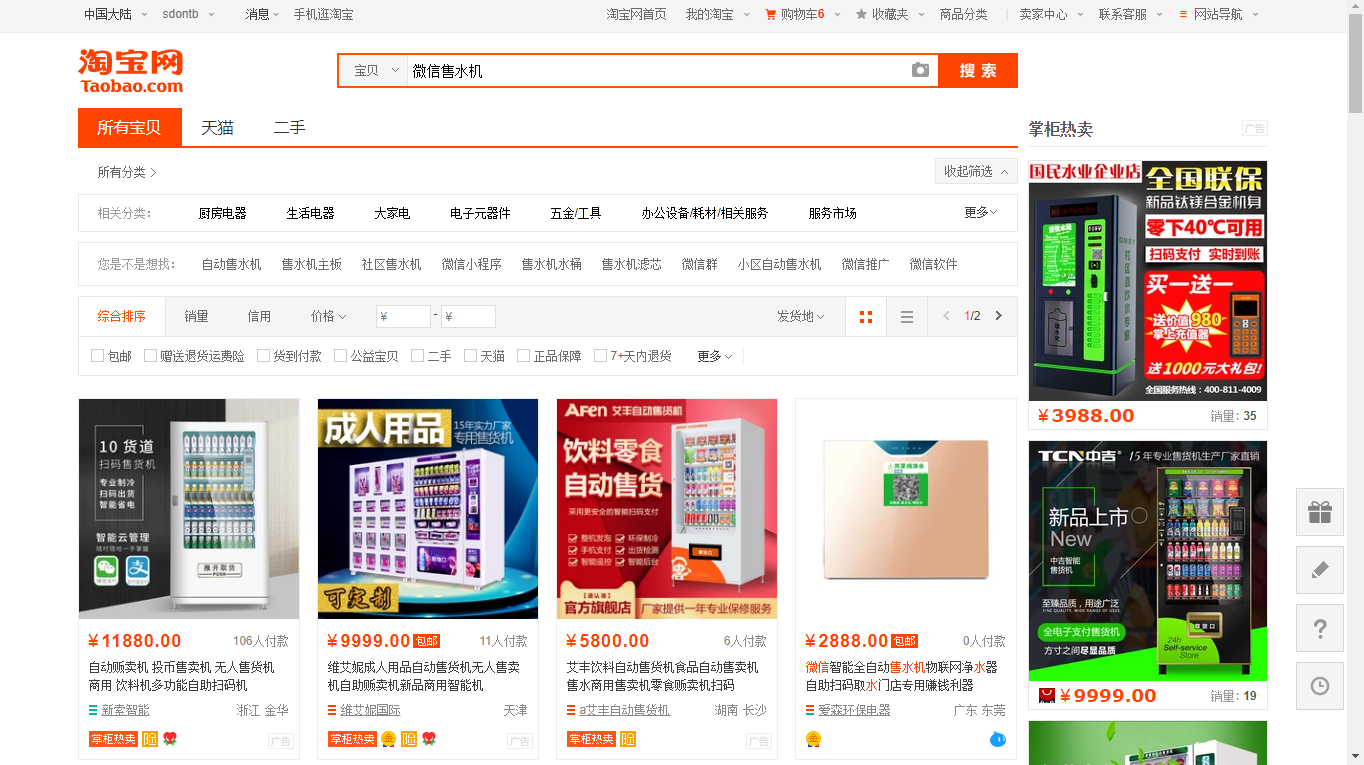Click the shop icon beside 维艾妮国际

pyautogui.click(x=332, y=710)
